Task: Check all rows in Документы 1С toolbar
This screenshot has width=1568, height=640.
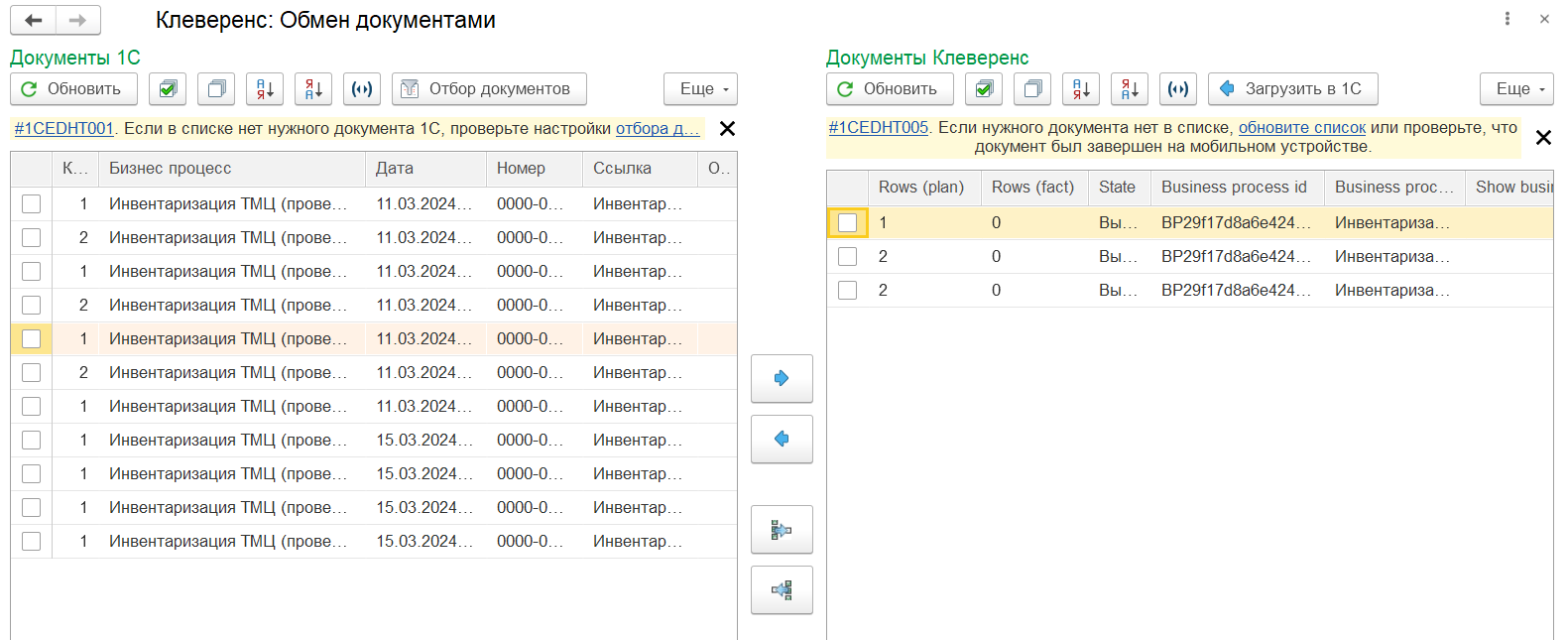Action: (168, 89)
